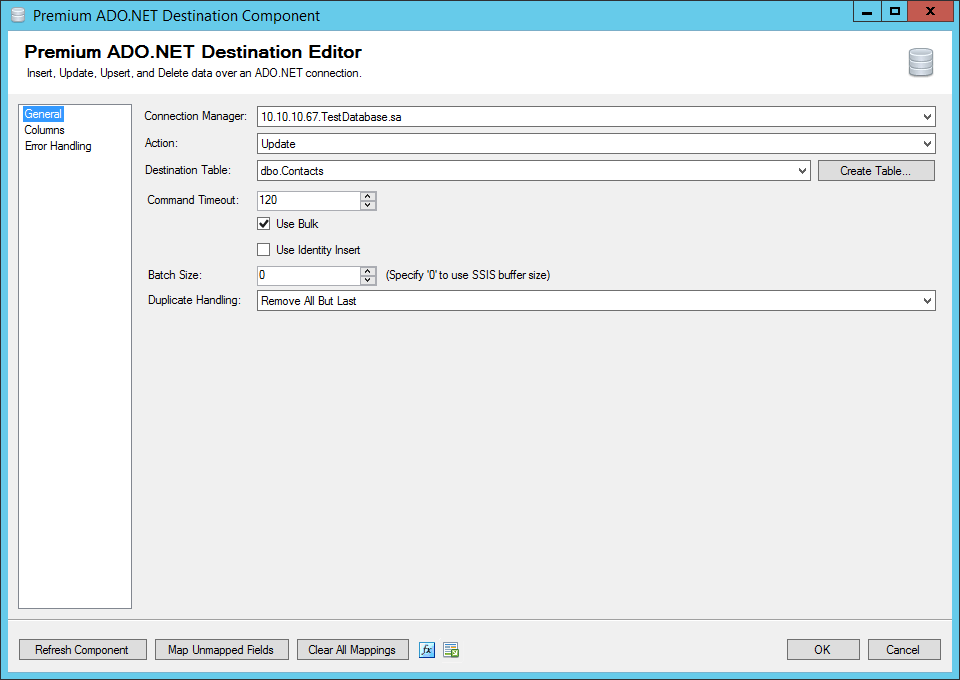The width and height of the screenshot is (960, 680).
Task: Minimize the destination component window
Action: click(867, 12)
